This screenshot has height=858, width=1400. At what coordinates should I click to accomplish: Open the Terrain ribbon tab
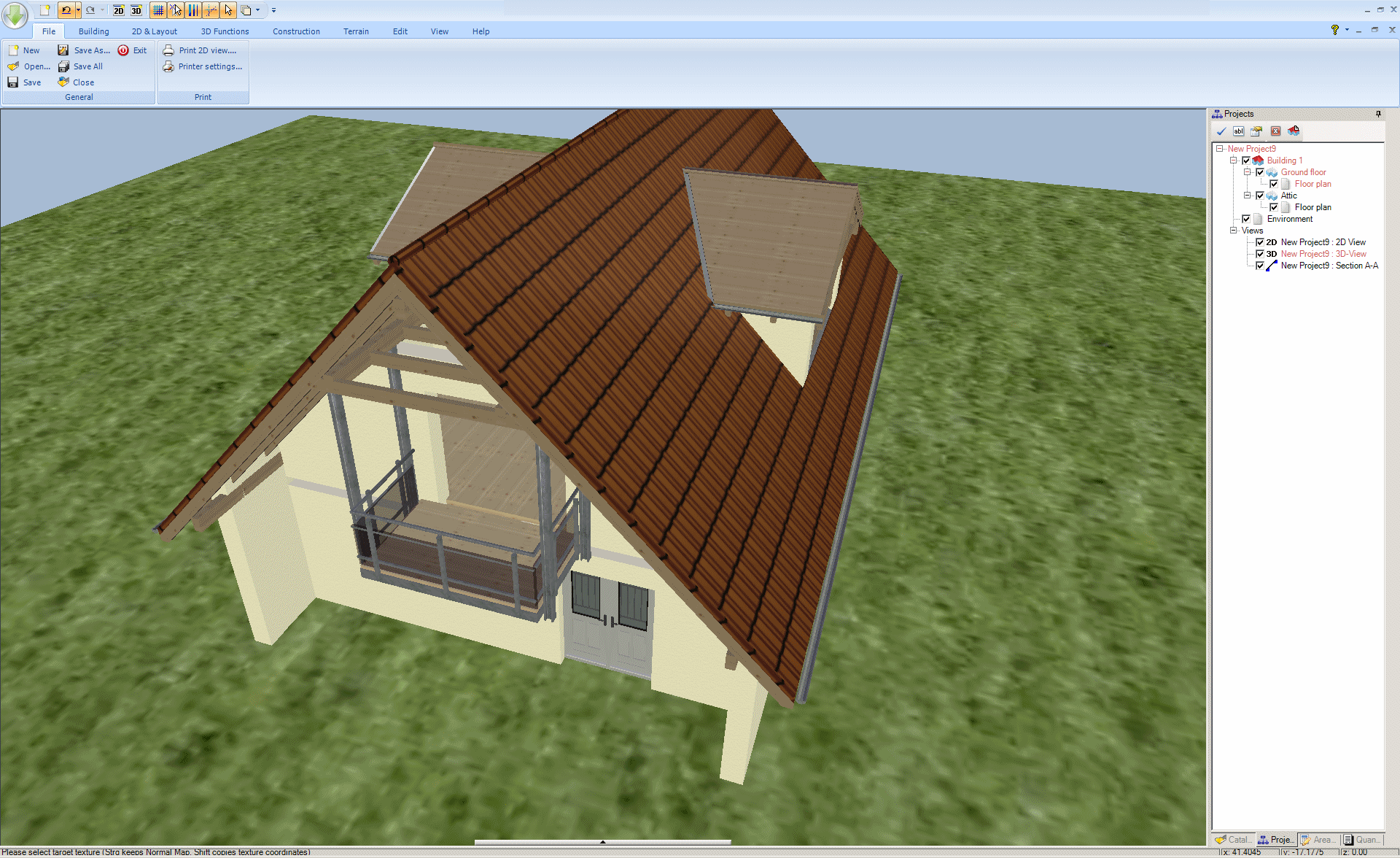[356, 31]
